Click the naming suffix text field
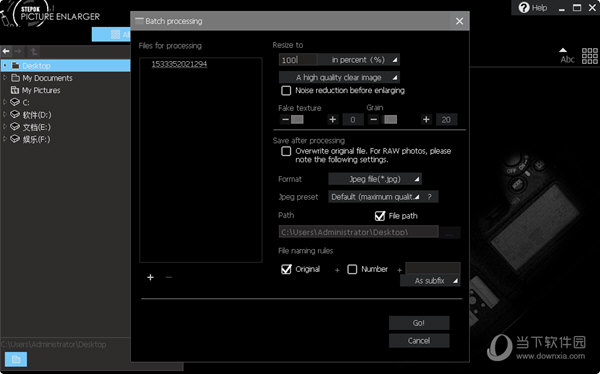Screen dimensions: 600x374 coord(433,268)
